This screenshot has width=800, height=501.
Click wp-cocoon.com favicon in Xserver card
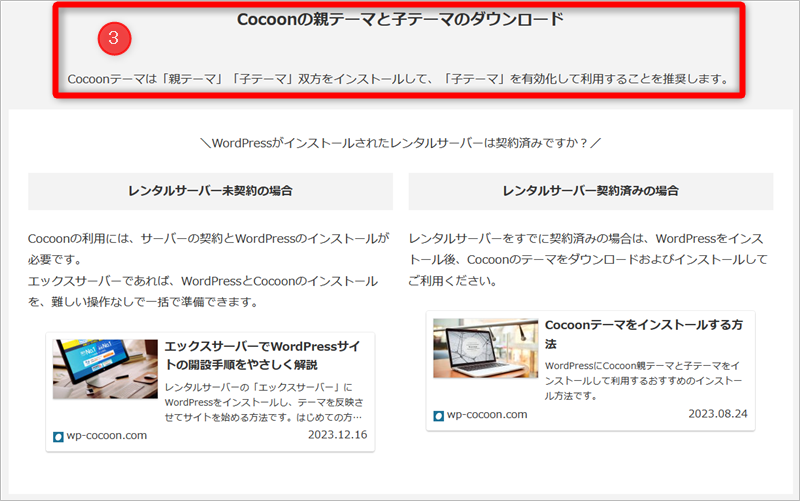[x=58, y=437]
